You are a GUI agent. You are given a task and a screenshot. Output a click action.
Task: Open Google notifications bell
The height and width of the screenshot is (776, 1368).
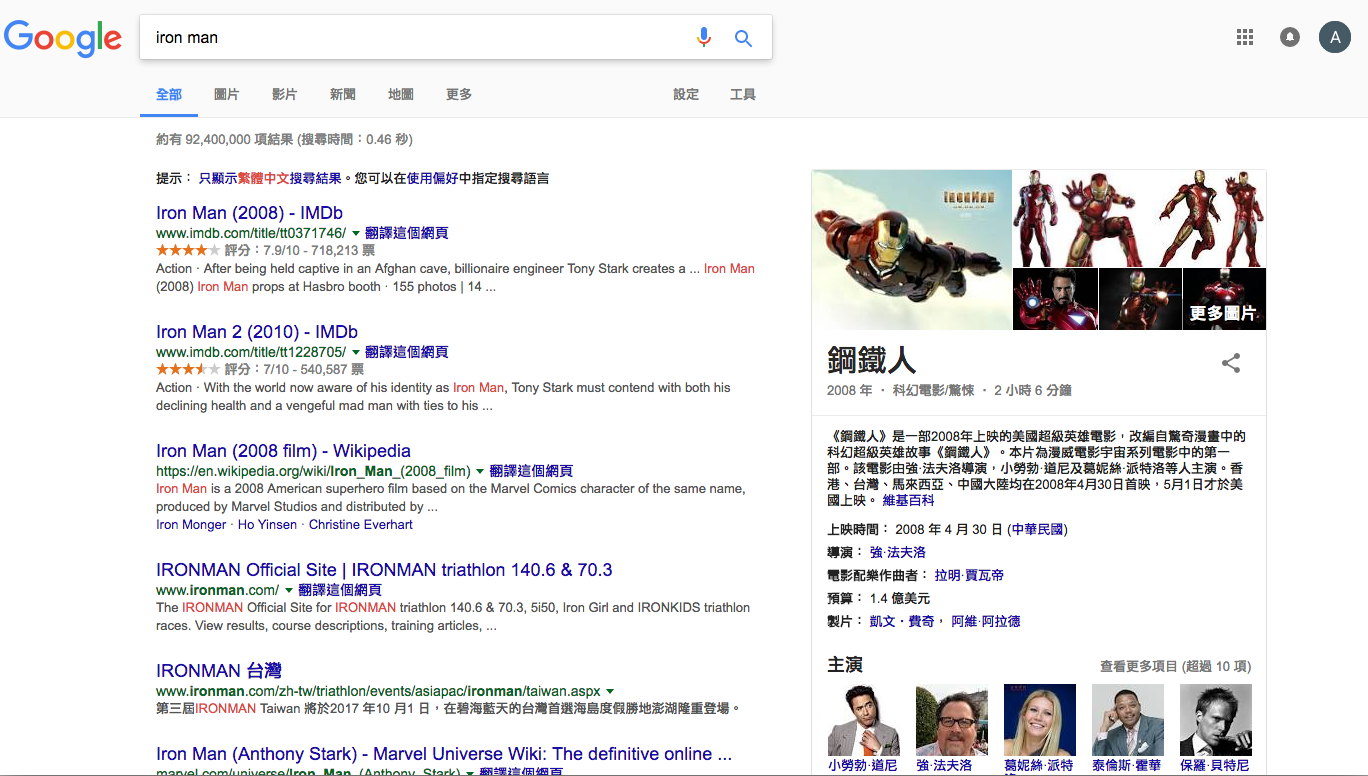click(x=1290, y=38)
